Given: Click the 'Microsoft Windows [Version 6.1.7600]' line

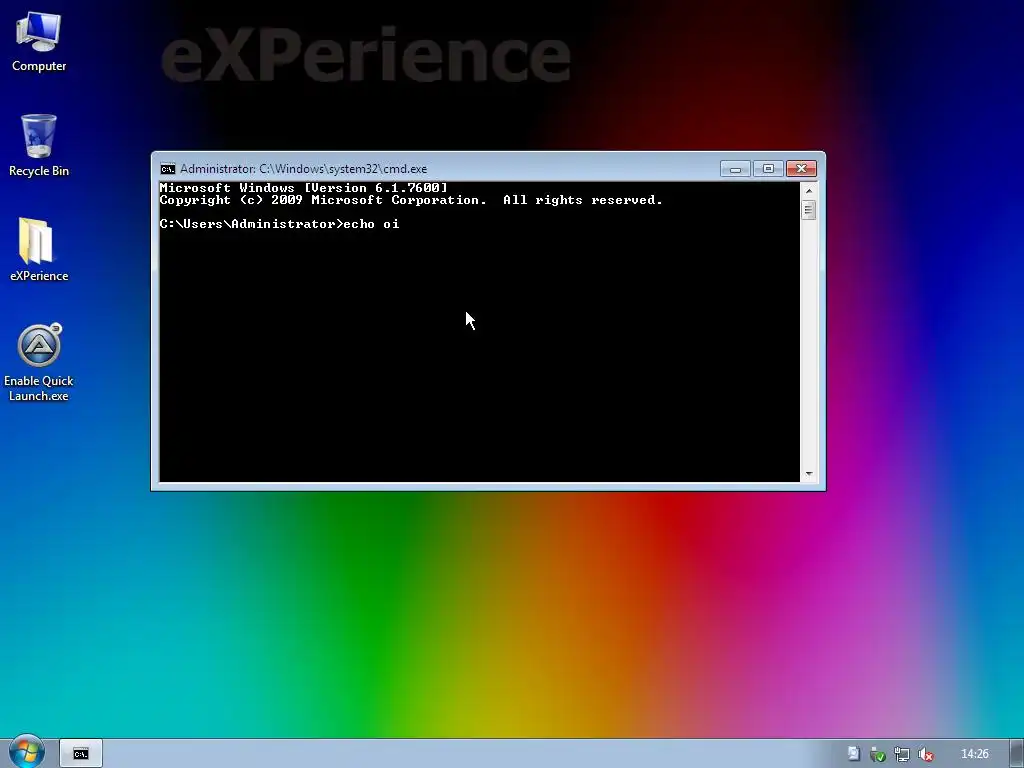Looking at the screenshot, I should pos(304,188).
